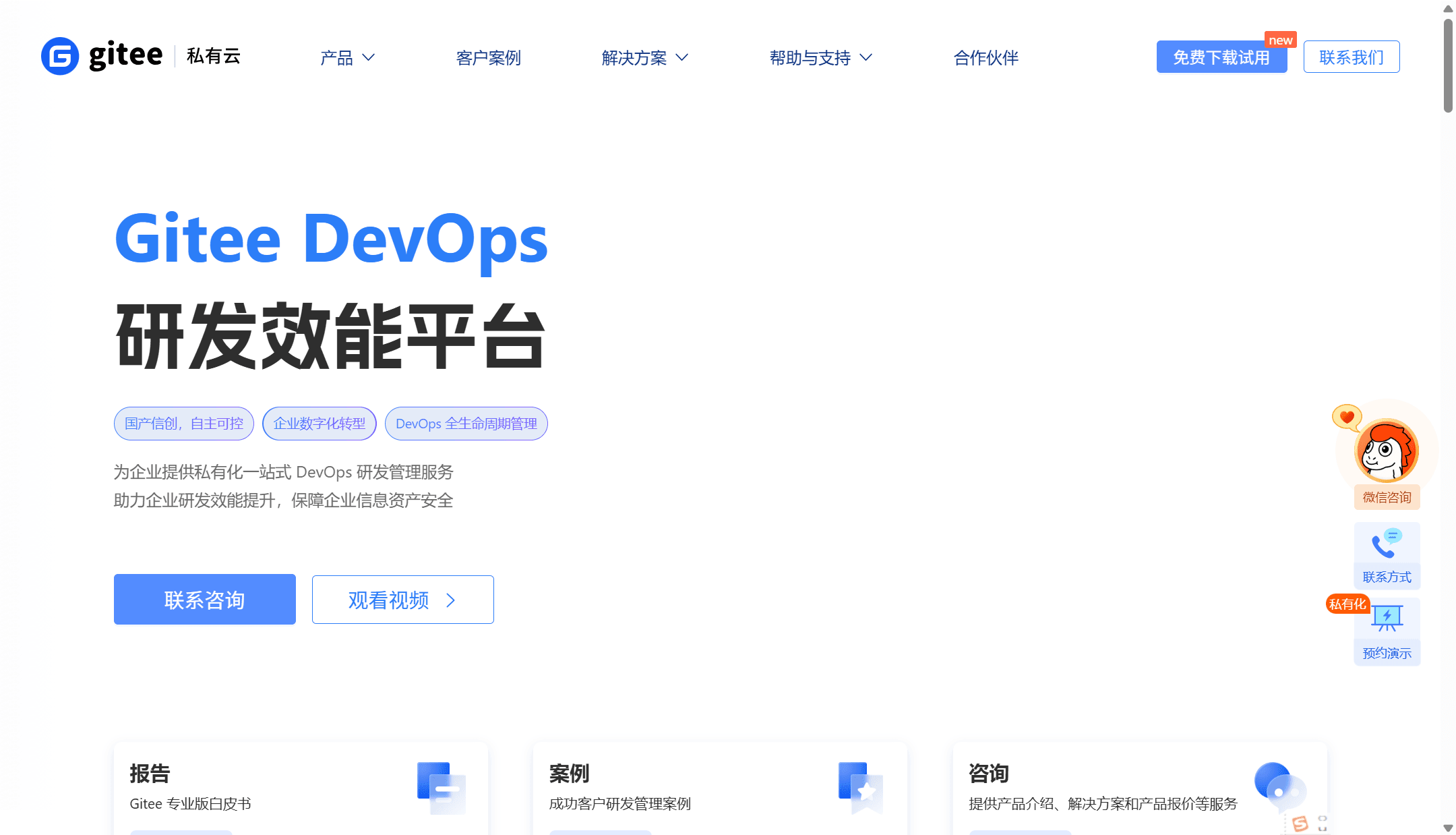
Task: Click the arrow in 观看视频 button
Action: 451,600
